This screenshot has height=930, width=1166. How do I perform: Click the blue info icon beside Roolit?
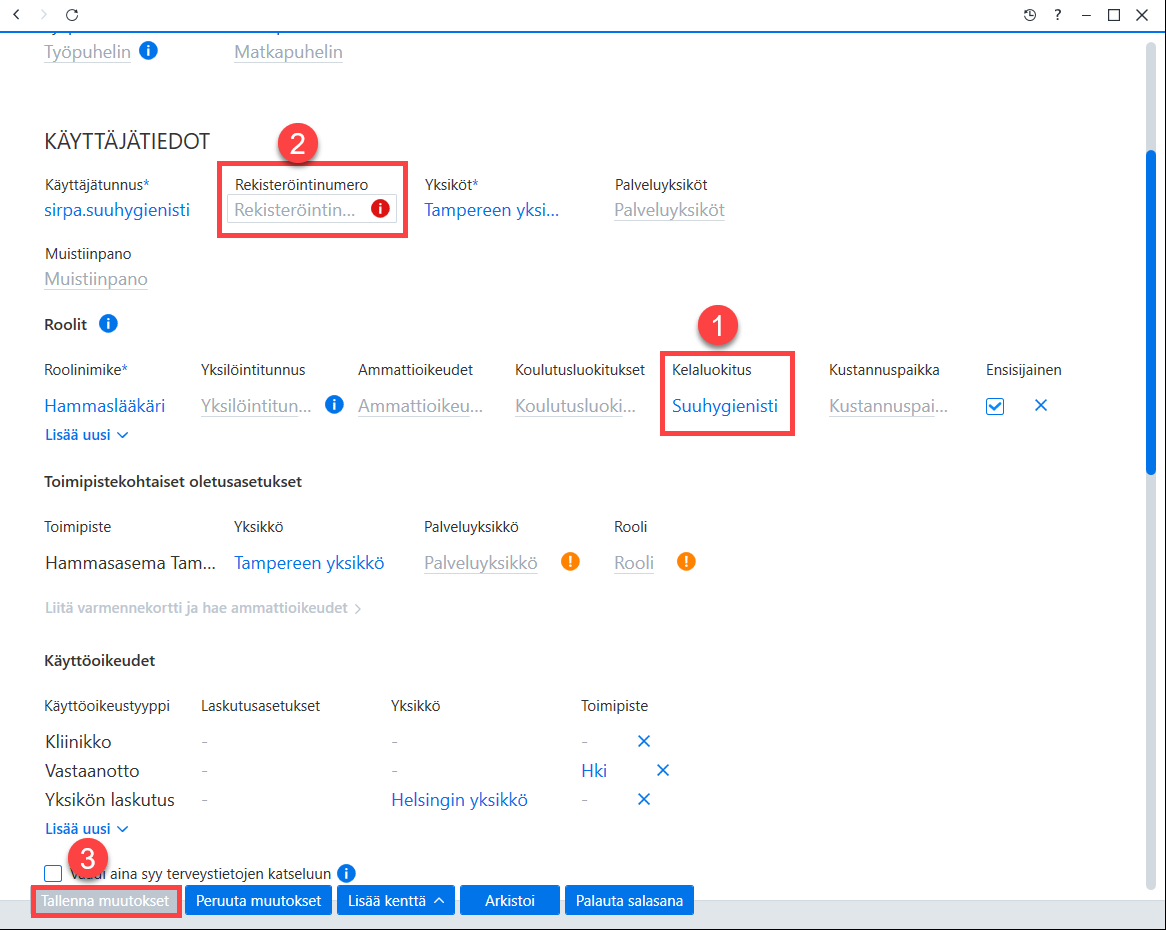[109, 324]
